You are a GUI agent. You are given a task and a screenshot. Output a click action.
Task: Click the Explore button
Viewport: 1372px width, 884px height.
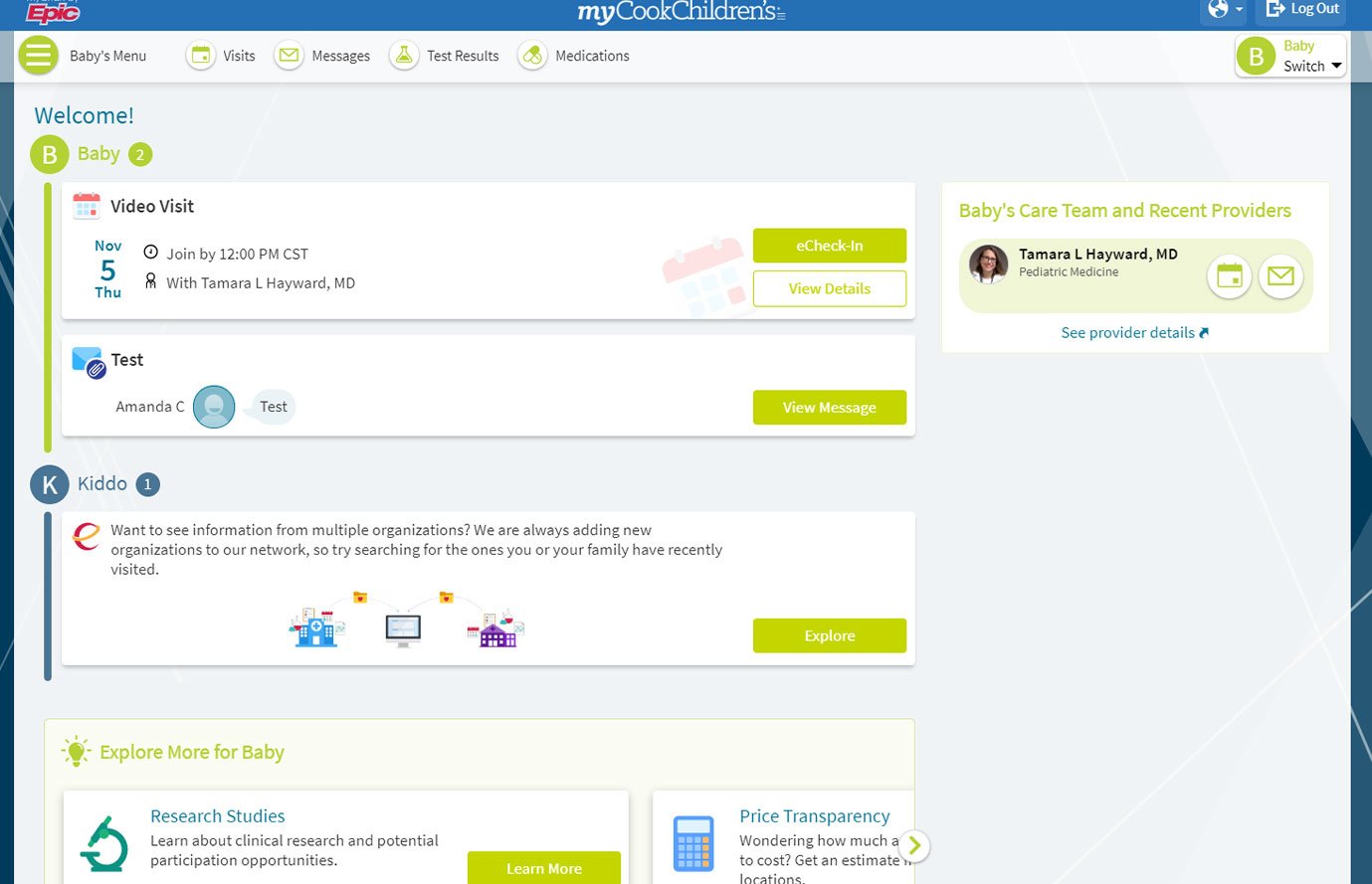[829, 635]
